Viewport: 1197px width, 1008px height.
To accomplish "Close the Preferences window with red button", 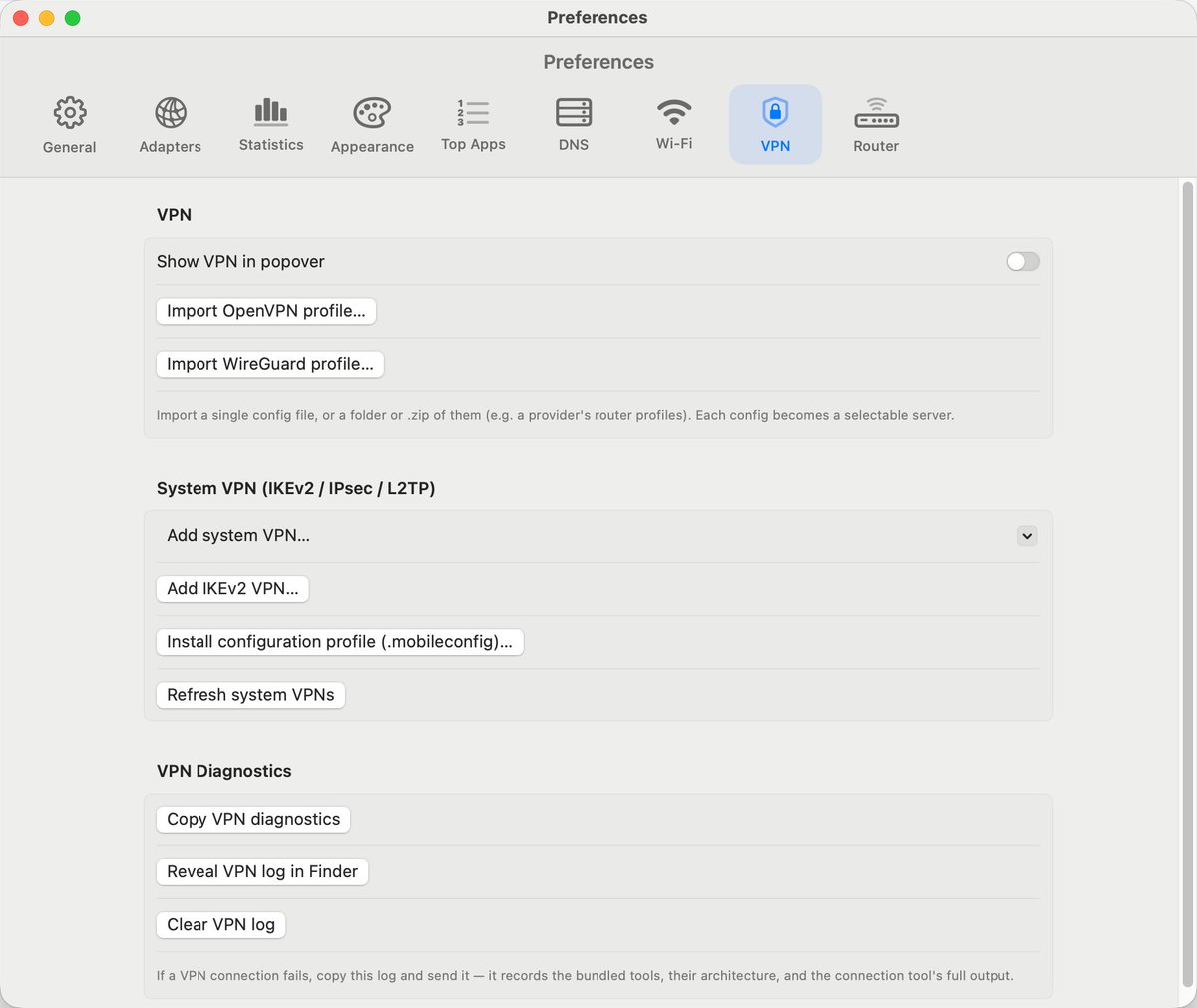I will point(20,18).
